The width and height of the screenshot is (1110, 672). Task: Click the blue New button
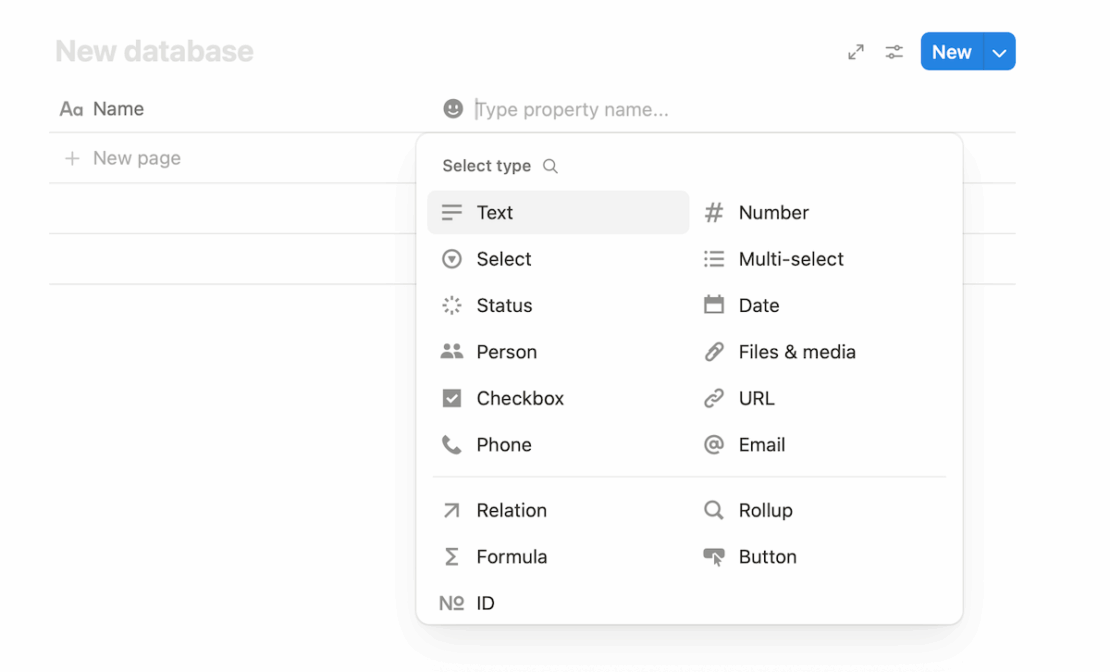pos(950,51)
